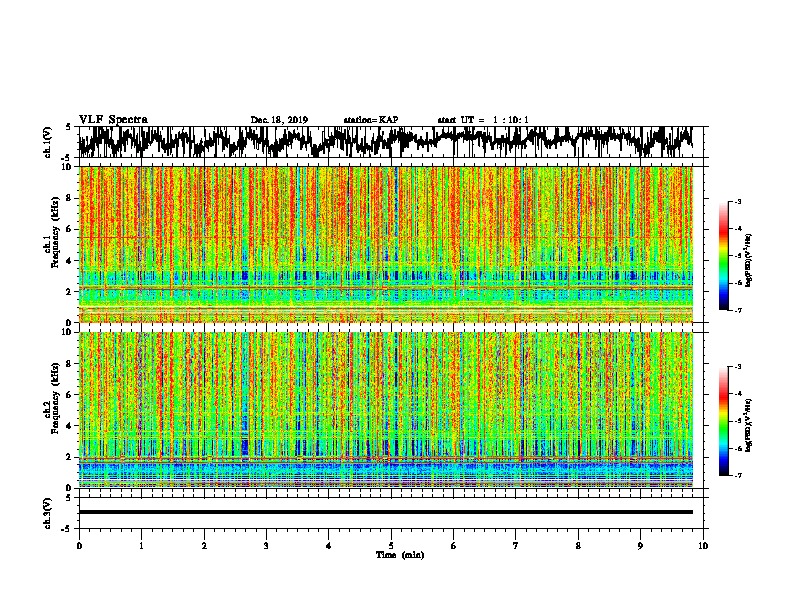Viewport: 792px width, 612px height.
Task: Click the "ch.1(V)" axis label
Action: (48, 142)
